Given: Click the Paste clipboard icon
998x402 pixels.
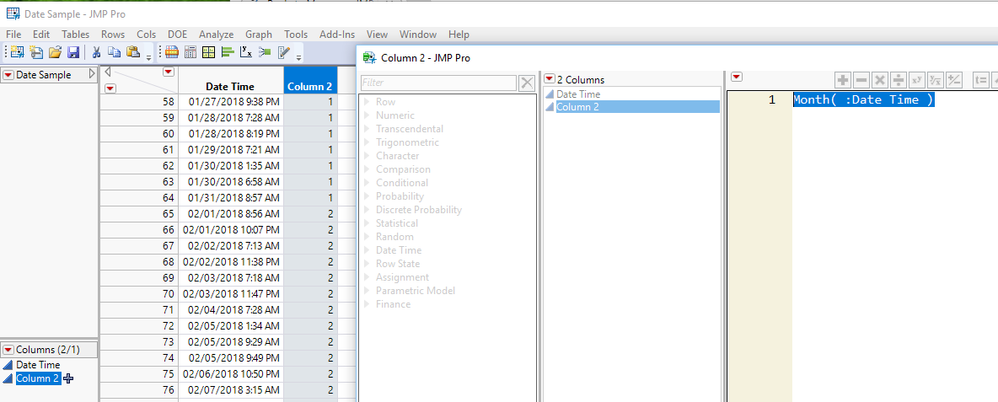Looking at the screenshot, I should click(133, 52).
